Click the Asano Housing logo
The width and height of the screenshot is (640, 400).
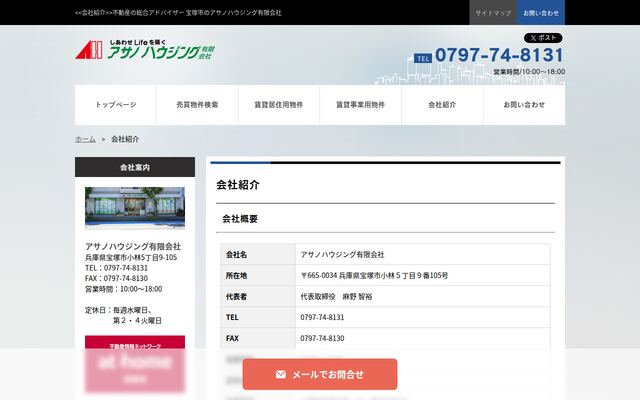click(x=145, y=50)
